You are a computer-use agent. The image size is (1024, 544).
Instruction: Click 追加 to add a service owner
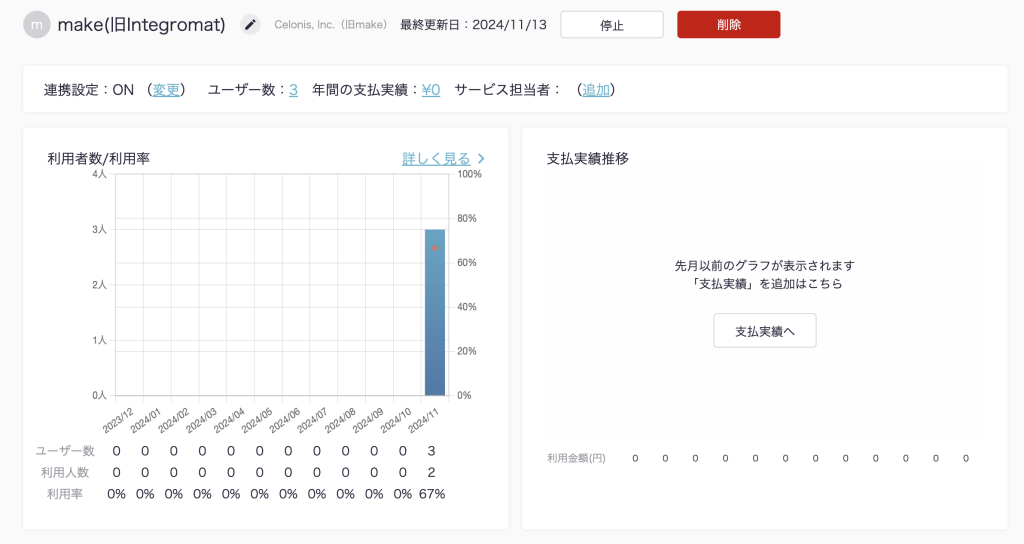[596, 90]
